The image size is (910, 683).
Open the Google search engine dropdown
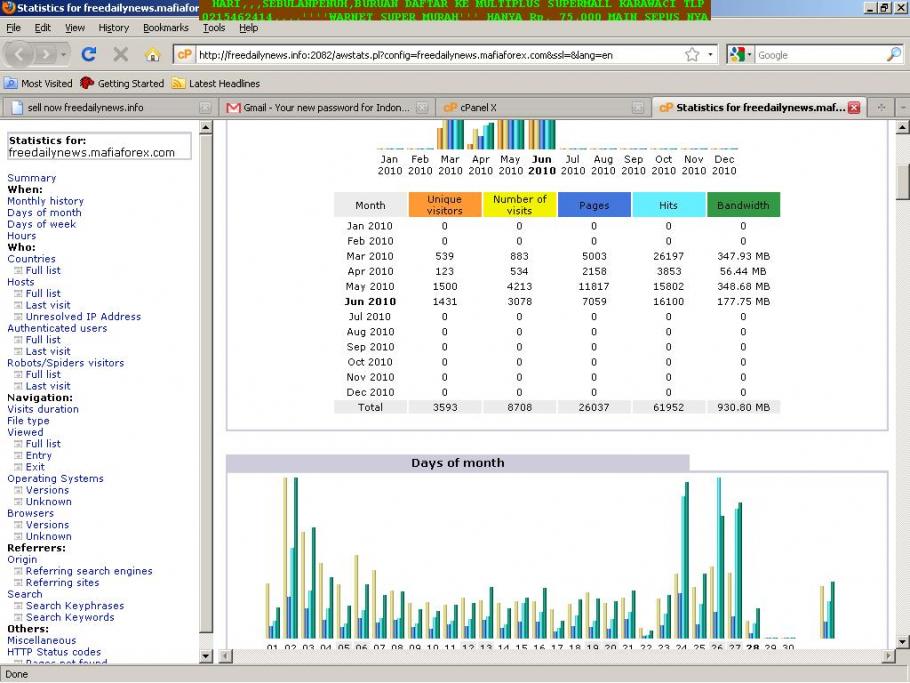[741, 55]
